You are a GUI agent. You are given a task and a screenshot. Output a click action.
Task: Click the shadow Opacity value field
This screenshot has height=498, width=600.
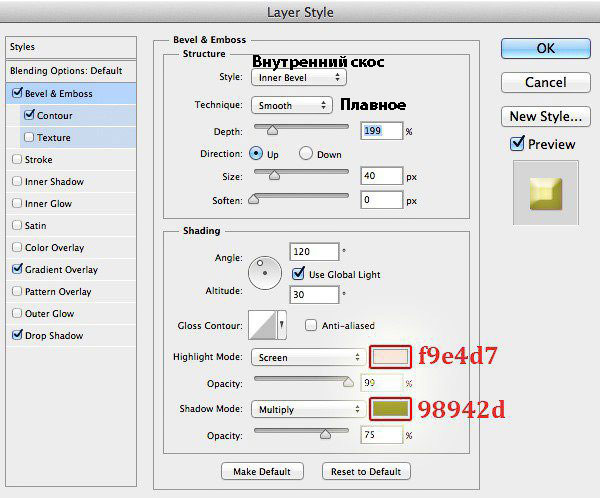click(382, 435)
